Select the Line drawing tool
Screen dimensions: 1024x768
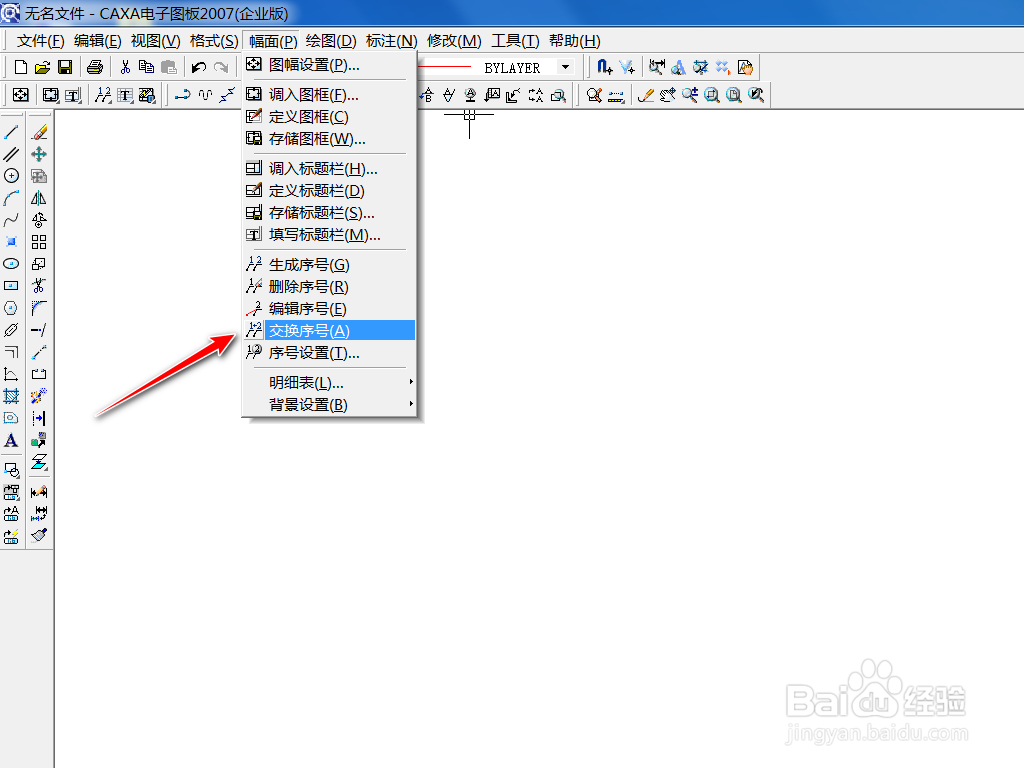(x=11, y=132)
